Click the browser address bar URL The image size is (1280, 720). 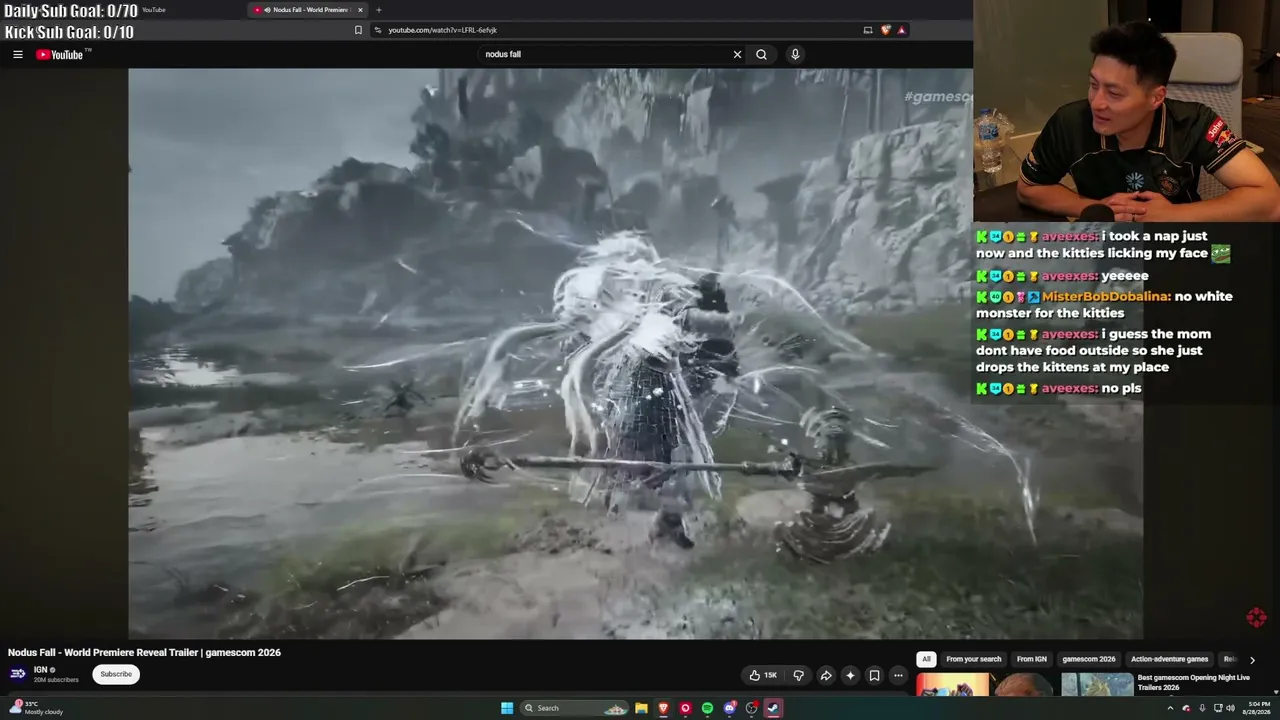pyautogui.click(x=442, y=30)
